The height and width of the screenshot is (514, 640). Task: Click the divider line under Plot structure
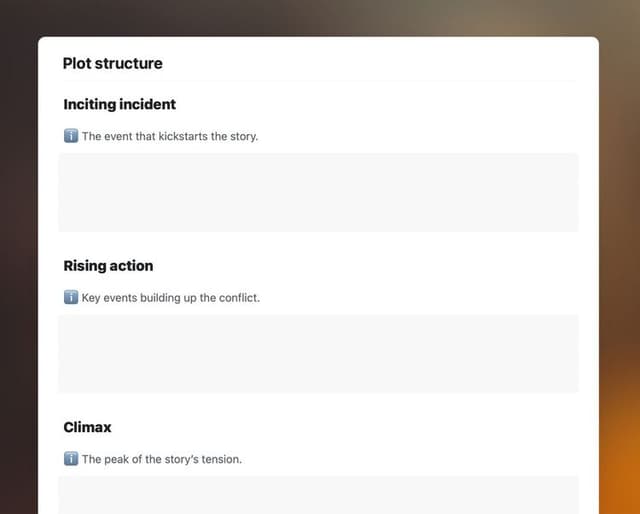pos(320,81)
